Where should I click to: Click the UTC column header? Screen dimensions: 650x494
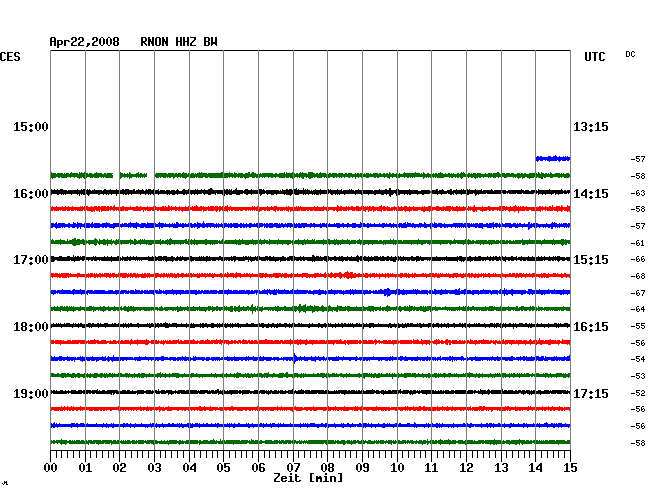click(594, 57)
